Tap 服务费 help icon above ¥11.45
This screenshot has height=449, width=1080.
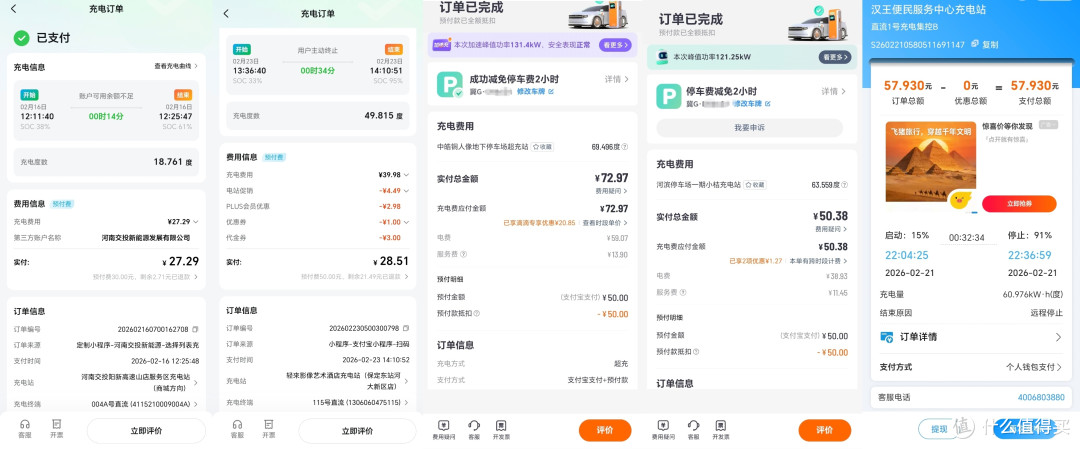coord(682,293)
